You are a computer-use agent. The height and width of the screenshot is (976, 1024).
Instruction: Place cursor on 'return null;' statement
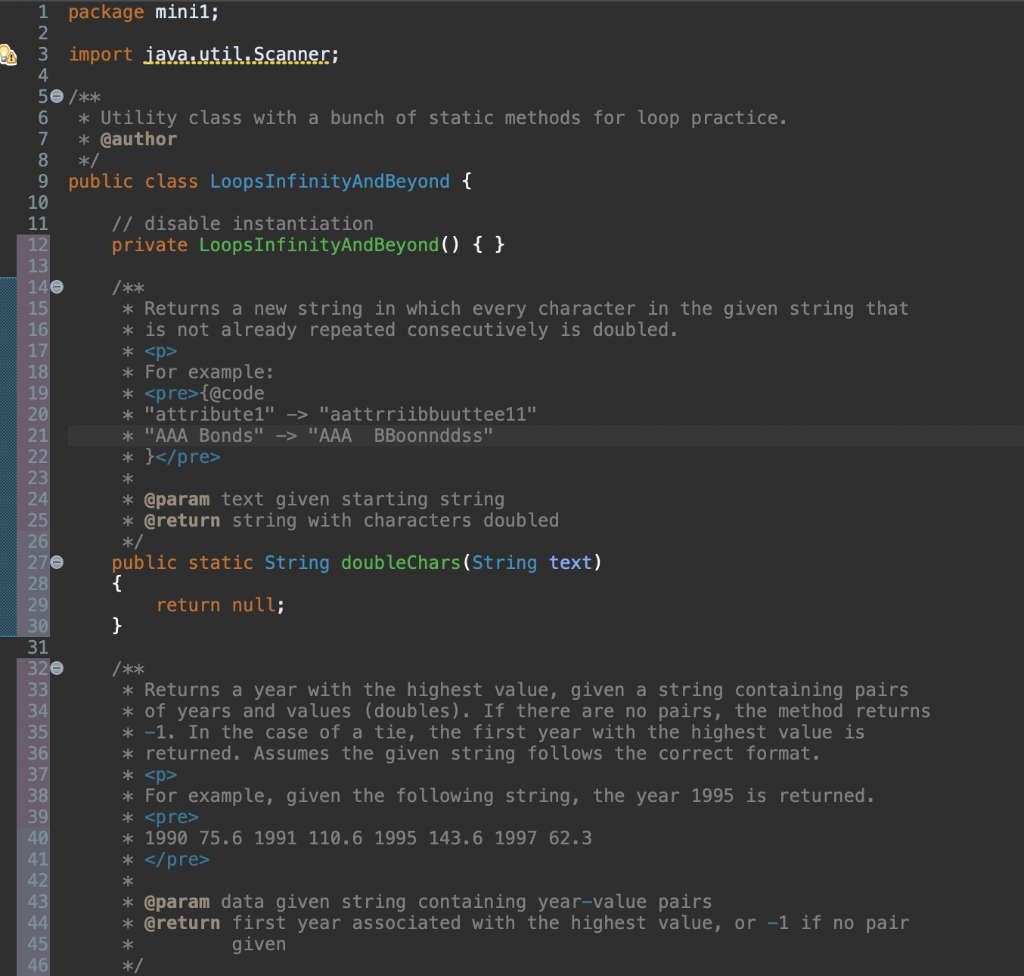[220, 605]
